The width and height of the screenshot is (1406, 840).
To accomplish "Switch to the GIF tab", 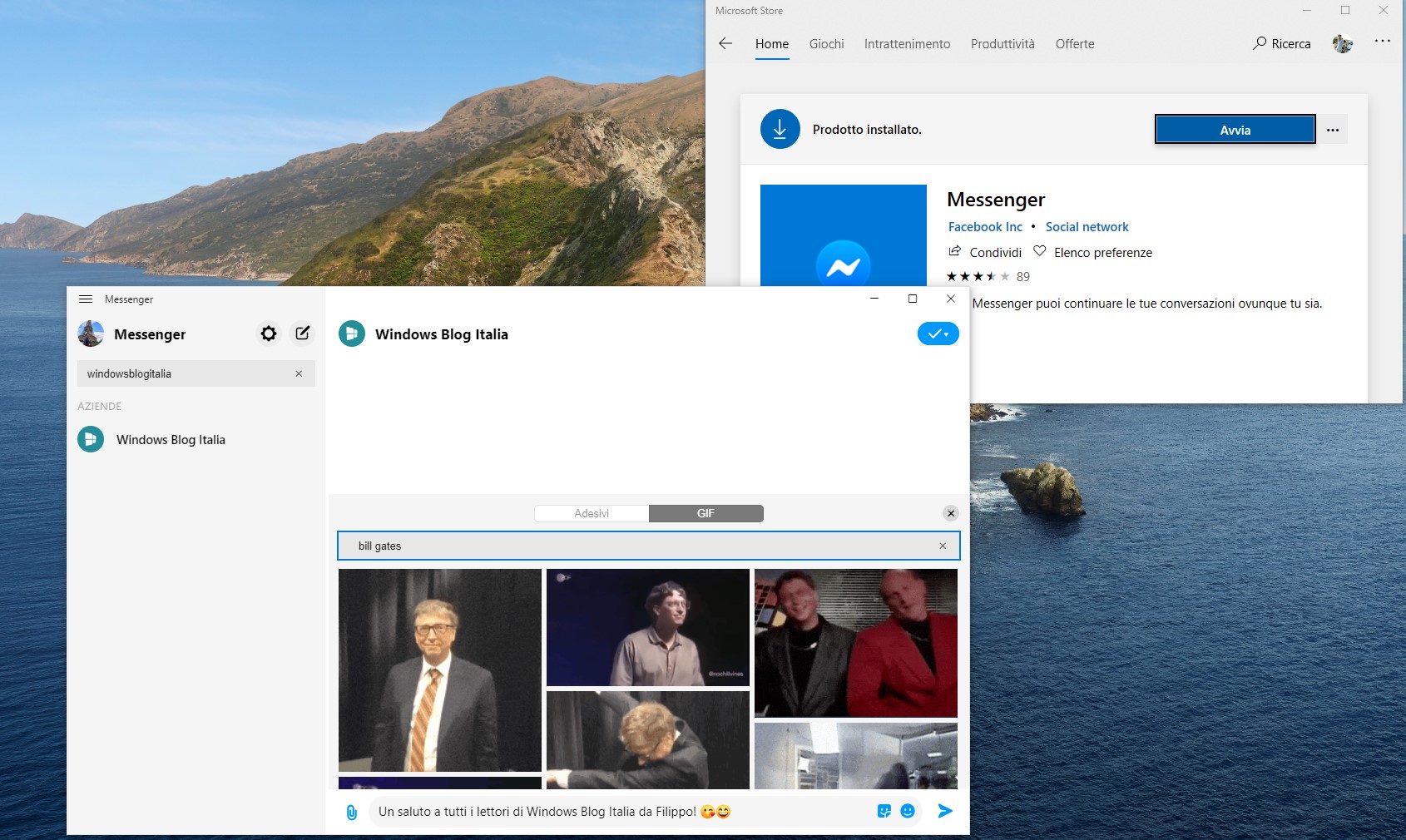I will [x=705, y=513].
